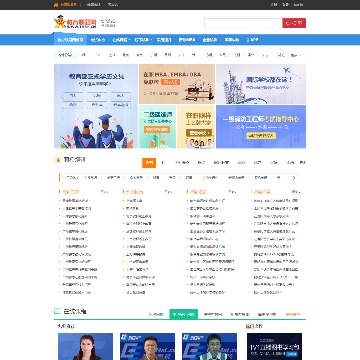Click the orange button on green second-level constructor banner

point(157,130)
